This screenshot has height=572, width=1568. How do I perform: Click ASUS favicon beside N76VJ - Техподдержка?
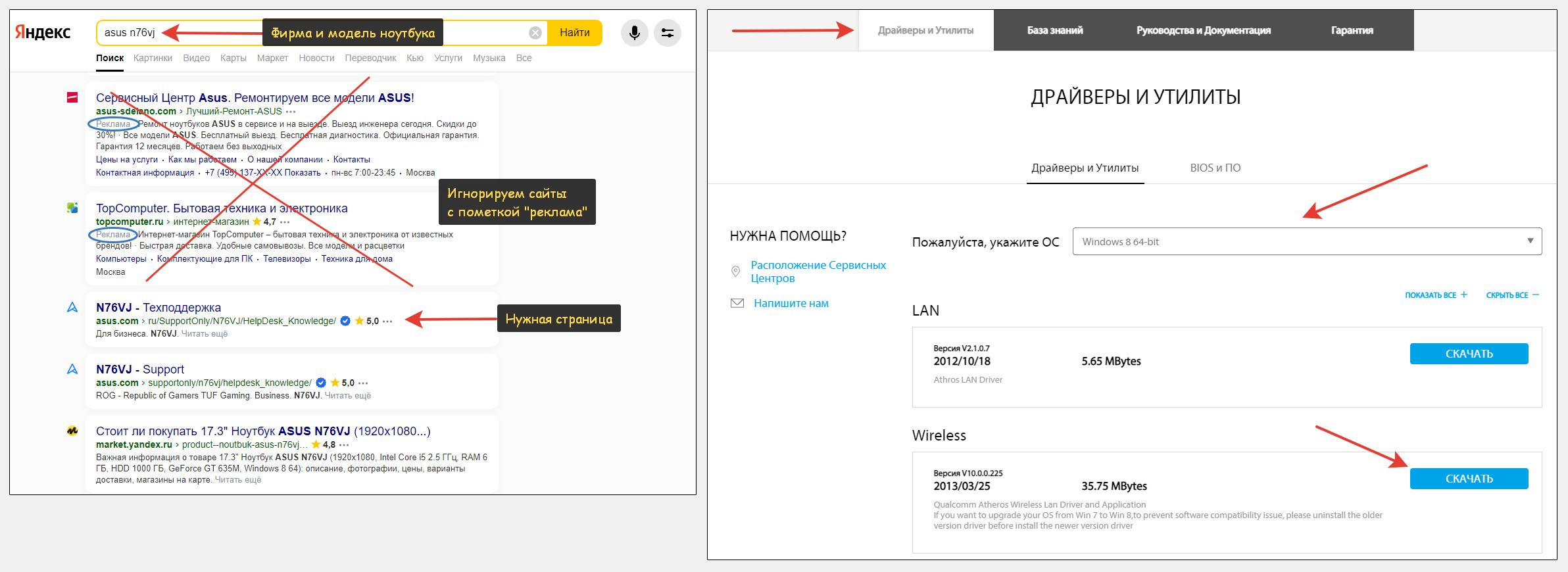[x=72, y=307]
